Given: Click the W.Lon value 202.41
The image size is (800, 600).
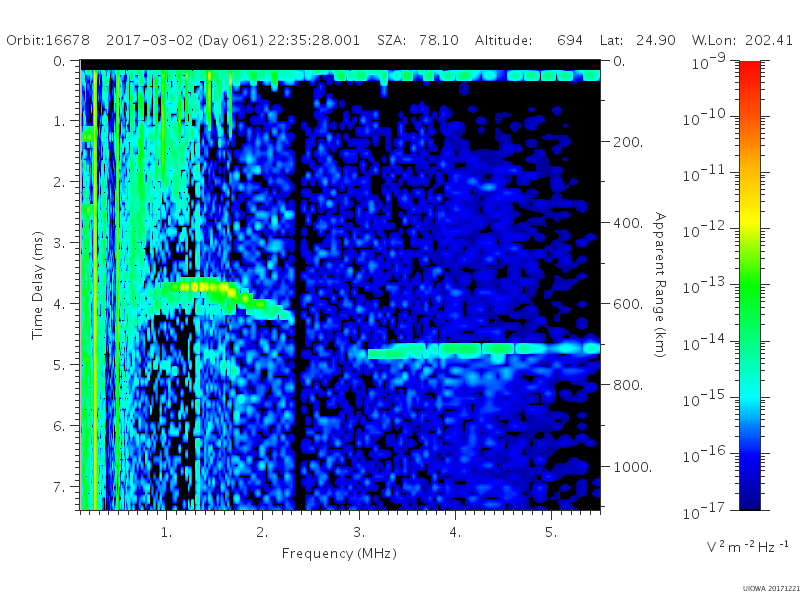Looking at the screenshot, I should pos(769,40).
